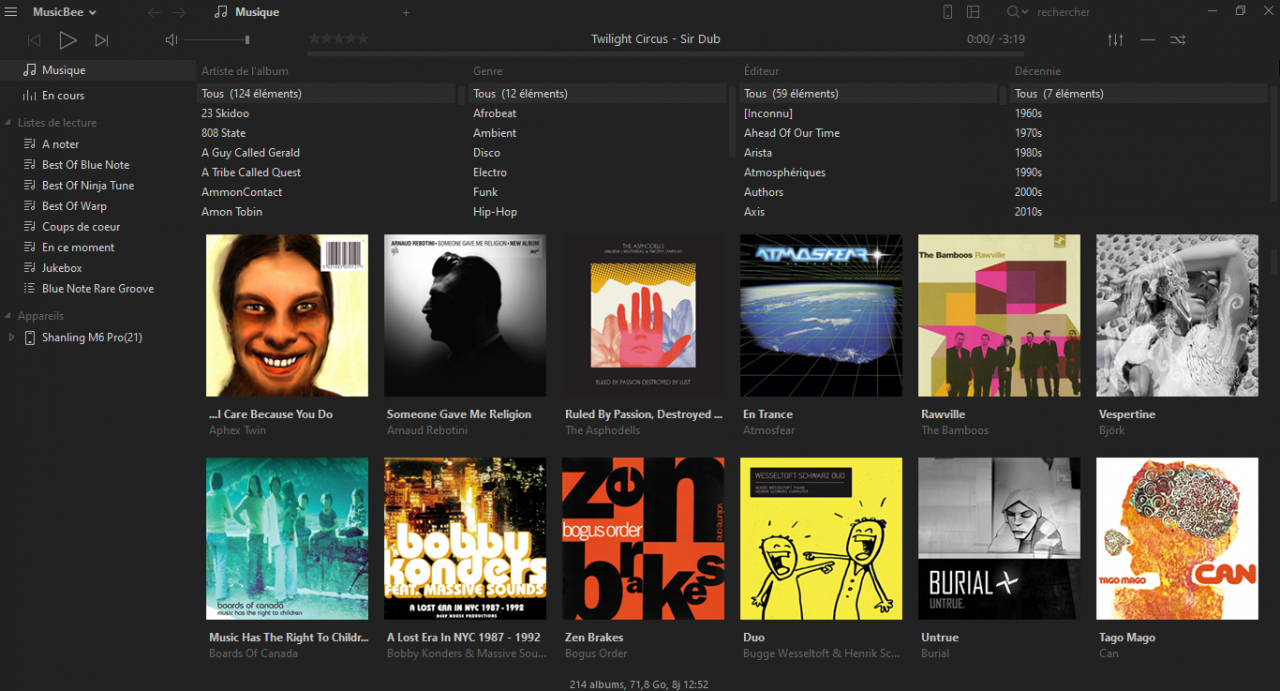Click the portable device icon in top bar

point(948,12)
